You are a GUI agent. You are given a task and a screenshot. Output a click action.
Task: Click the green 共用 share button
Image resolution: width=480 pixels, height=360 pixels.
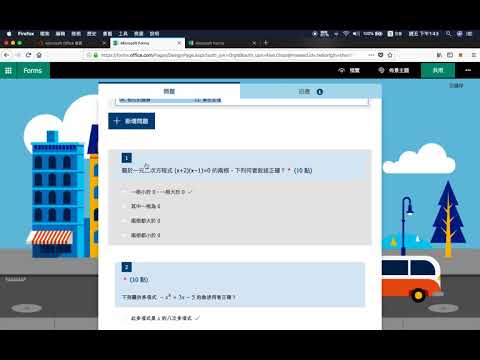click(x=438, y=70)
